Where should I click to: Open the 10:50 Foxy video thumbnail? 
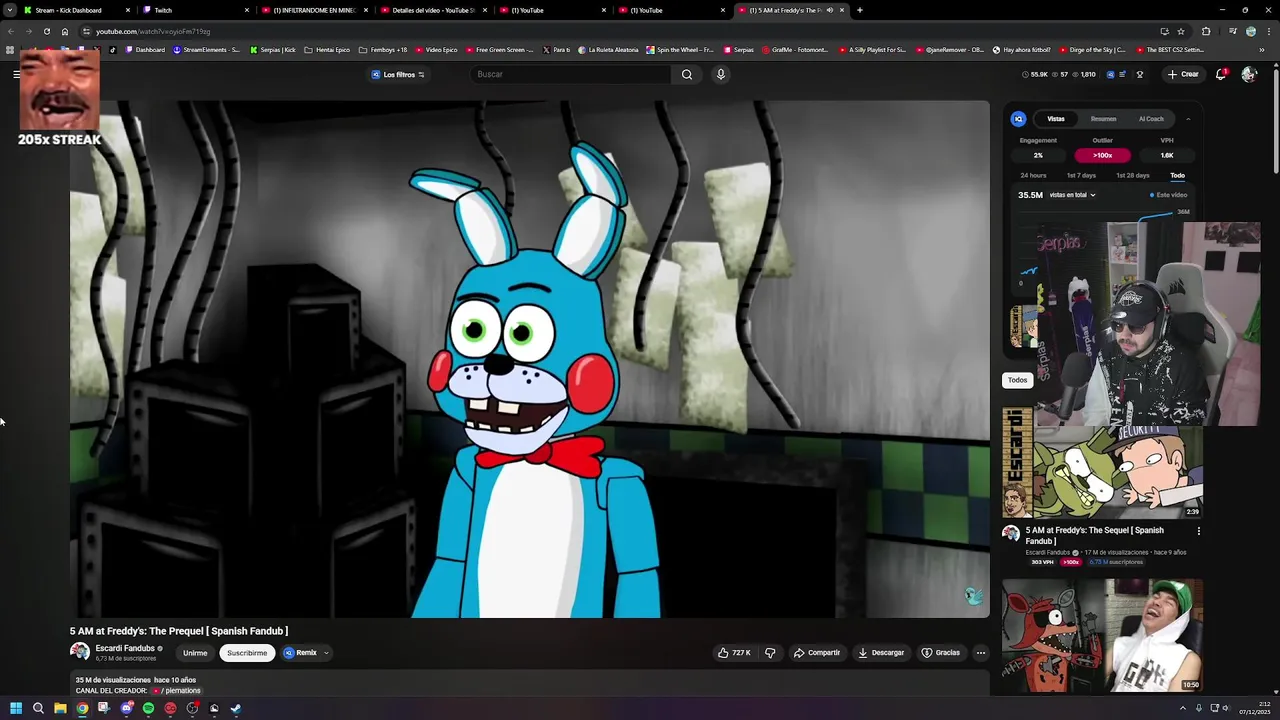click(x=1102, y=635)
